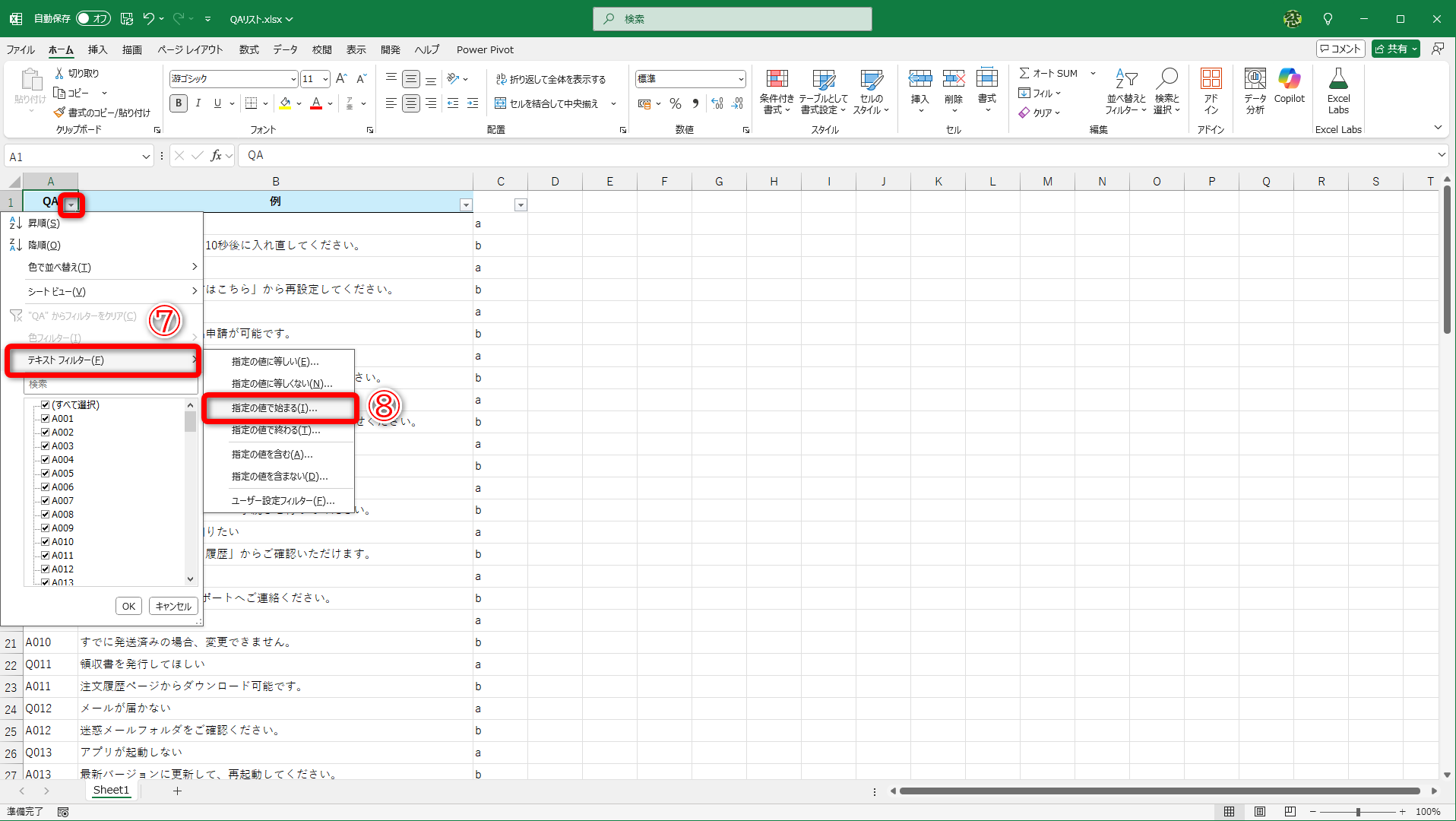Open Find & Select (検索と選択)

tap(1166, 91)
